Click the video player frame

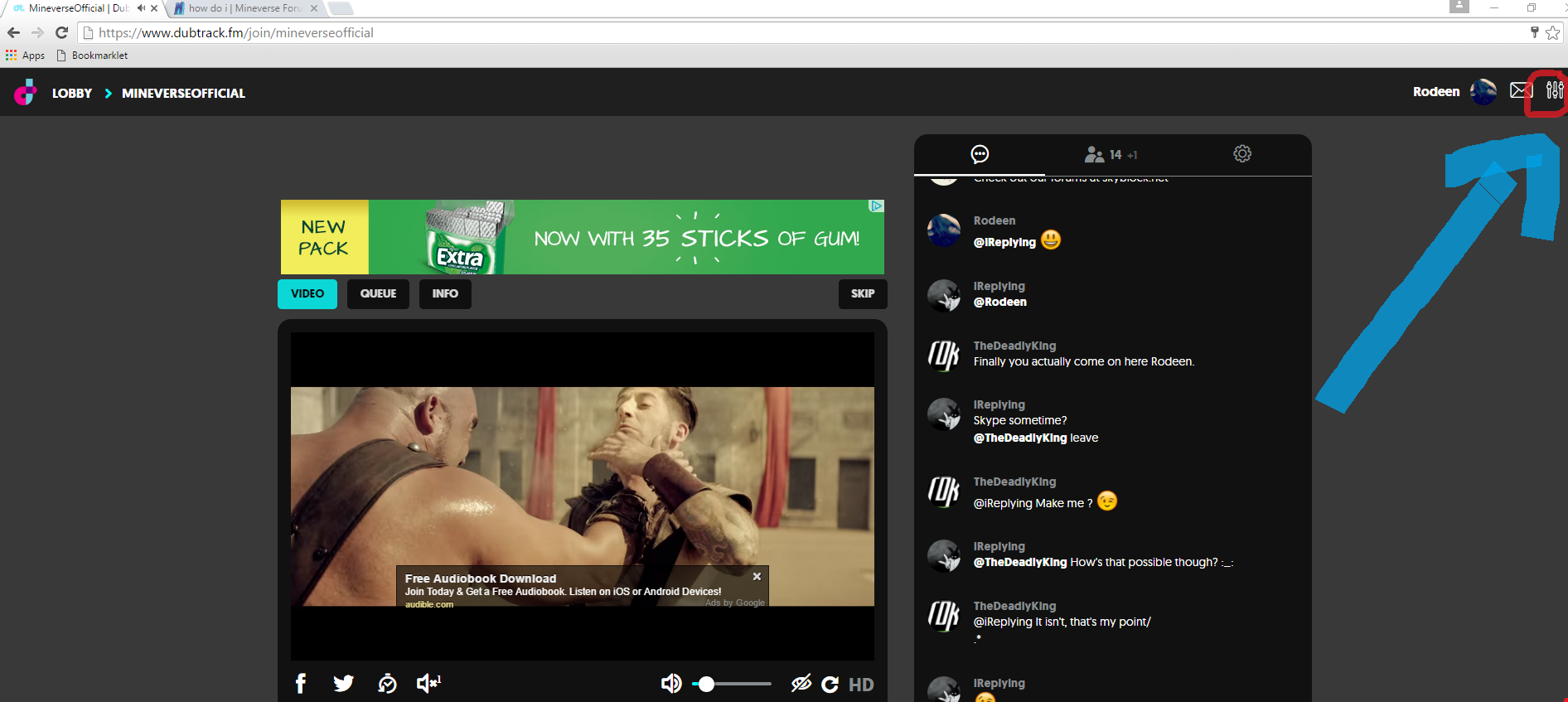pos(583,496)
